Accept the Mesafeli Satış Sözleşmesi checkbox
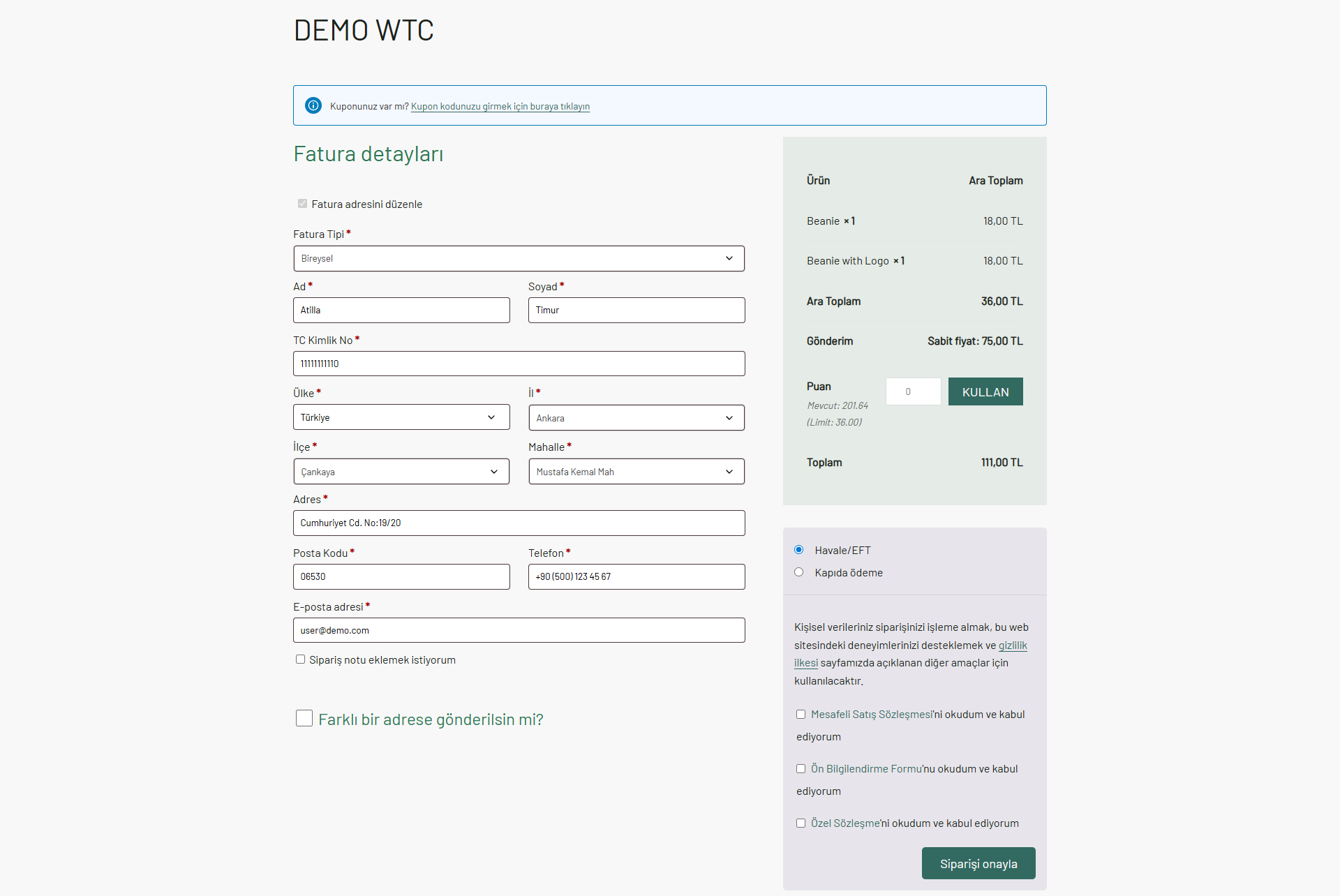The width and height of the screenshot is (1340, 896). tap(801, 715)
